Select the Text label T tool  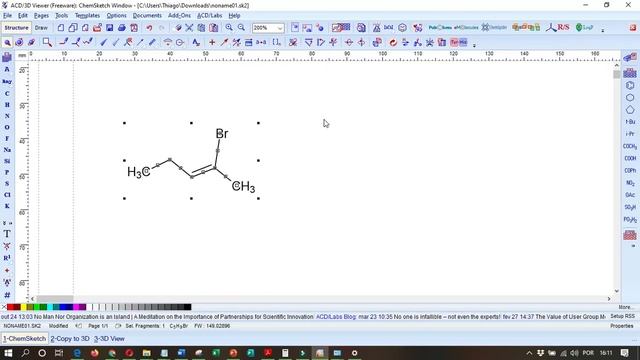tap(7, 234)
